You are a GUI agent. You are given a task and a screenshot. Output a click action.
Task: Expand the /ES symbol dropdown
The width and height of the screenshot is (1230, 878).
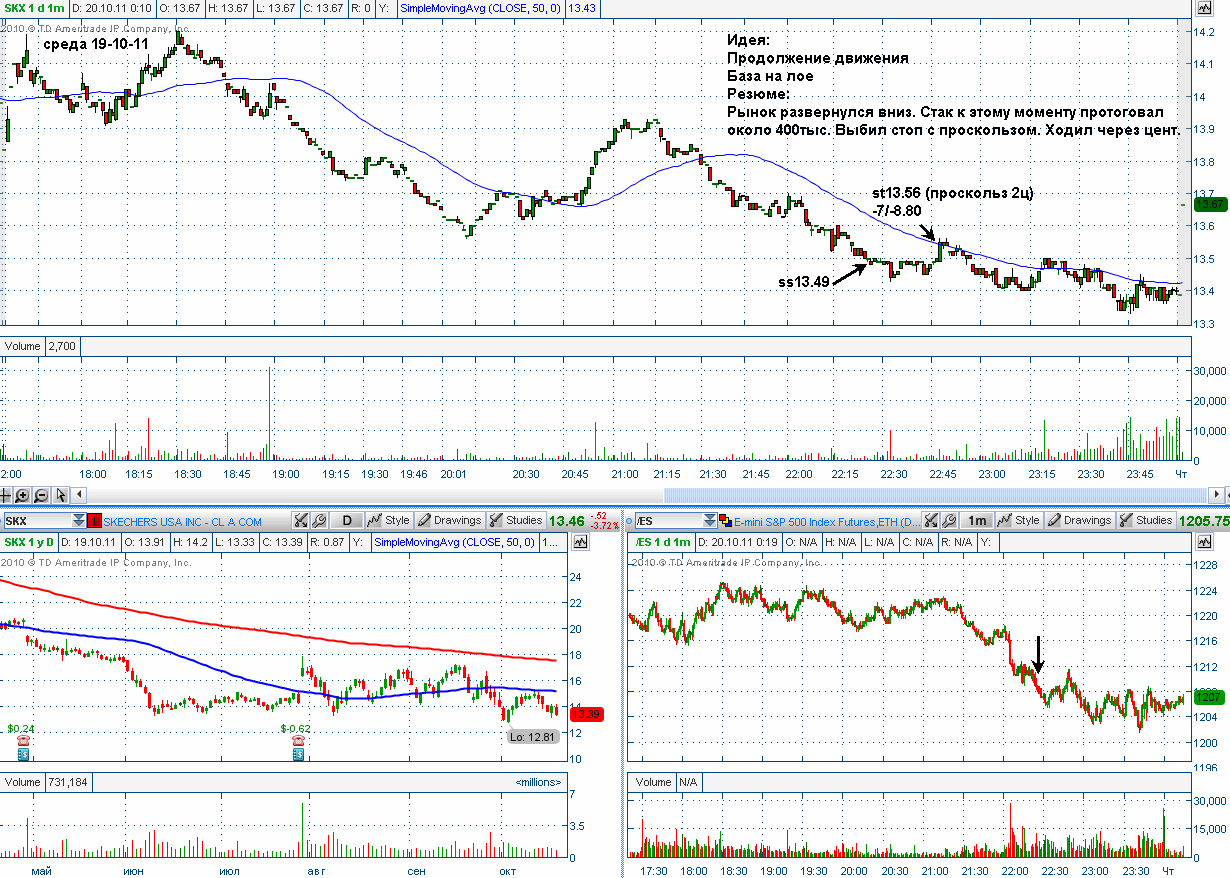[x=710, y=521]
